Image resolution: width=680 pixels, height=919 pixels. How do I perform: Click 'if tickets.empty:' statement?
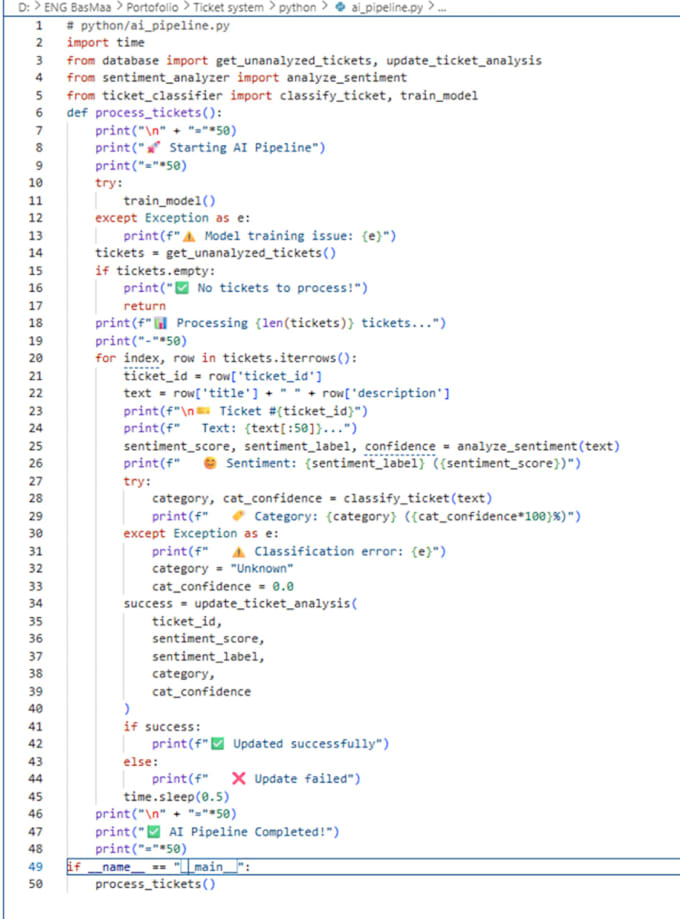coord(155,270)
